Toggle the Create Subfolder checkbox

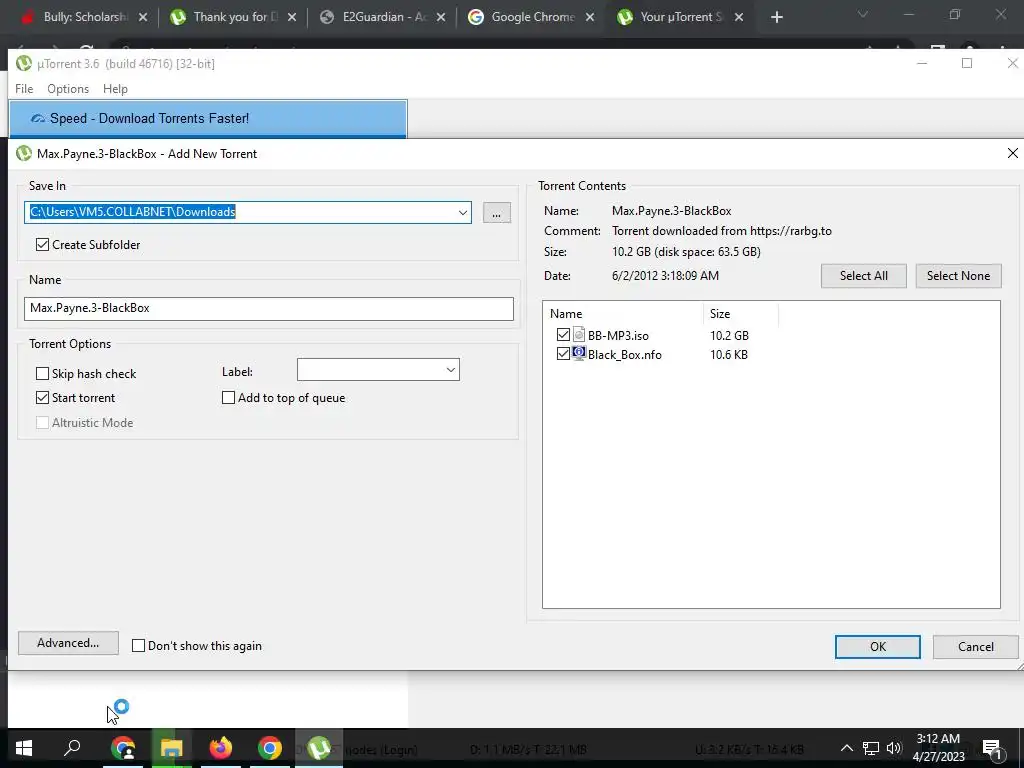[x=42, y=245]
